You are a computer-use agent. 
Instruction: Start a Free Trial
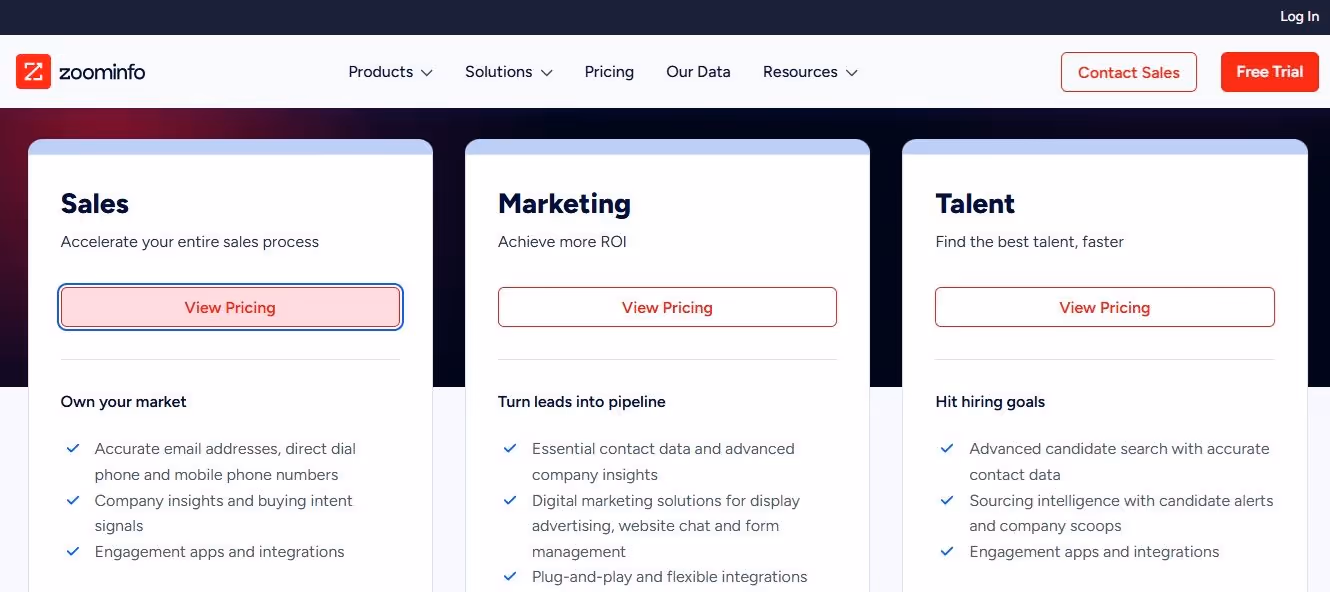tap(1269, 72)
